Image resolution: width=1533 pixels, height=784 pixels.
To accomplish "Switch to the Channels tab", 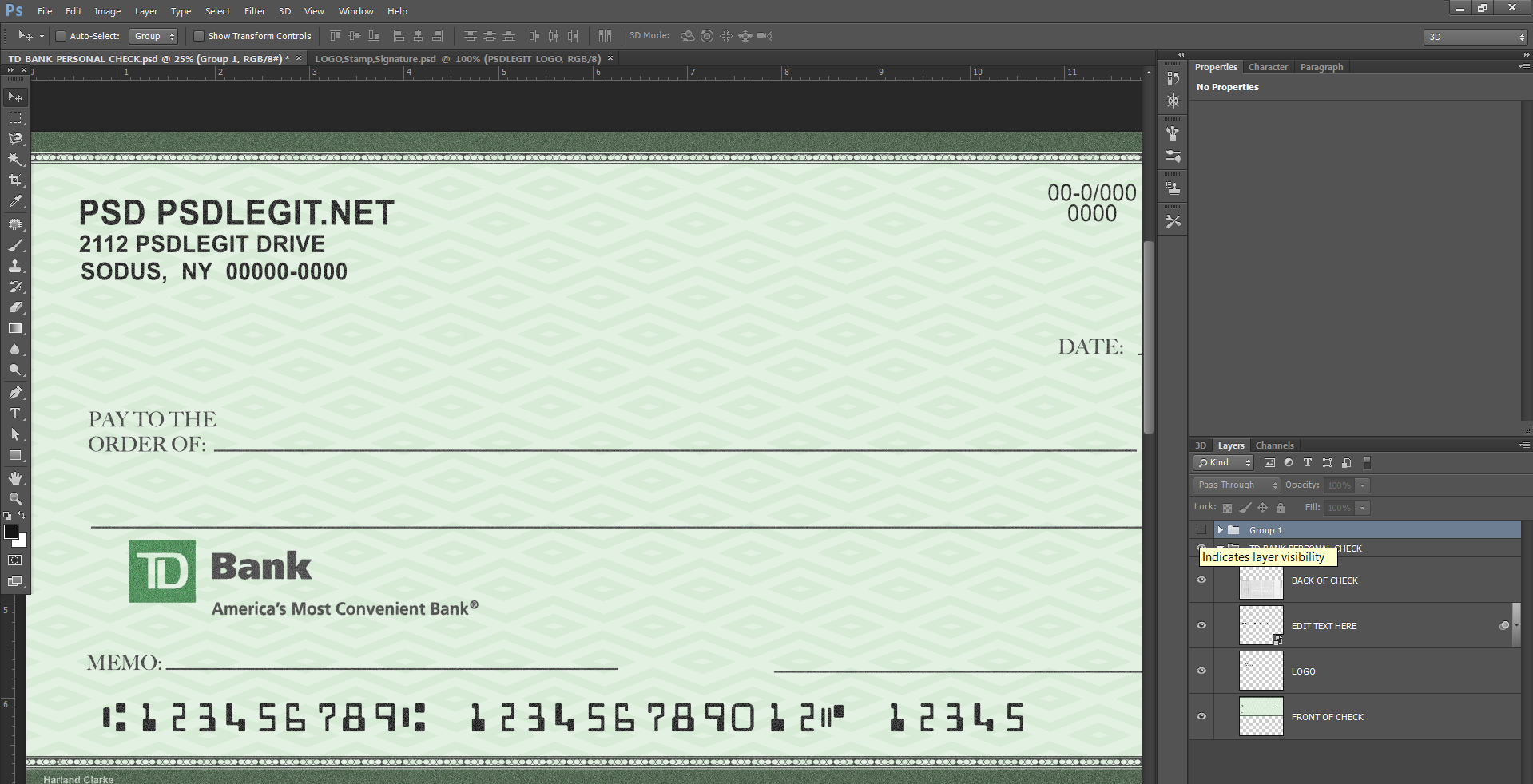I will (x=1274, y=445).
